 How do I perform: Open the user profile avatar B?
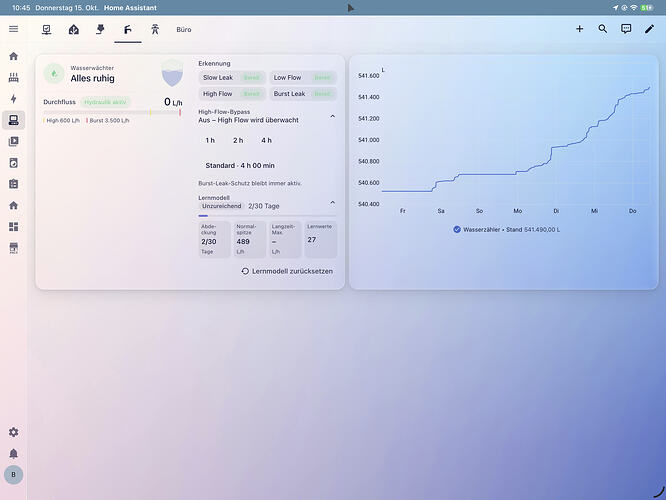pos(14,475)
